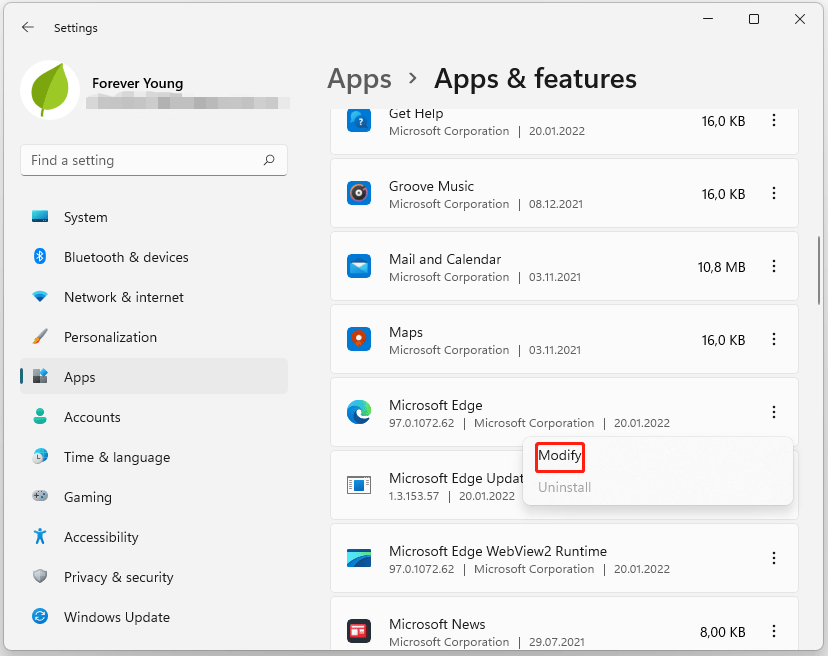The height and width of the screenshot is (656, 828).
Task: Click the Find a setting search box
Action: click(154, 160)
